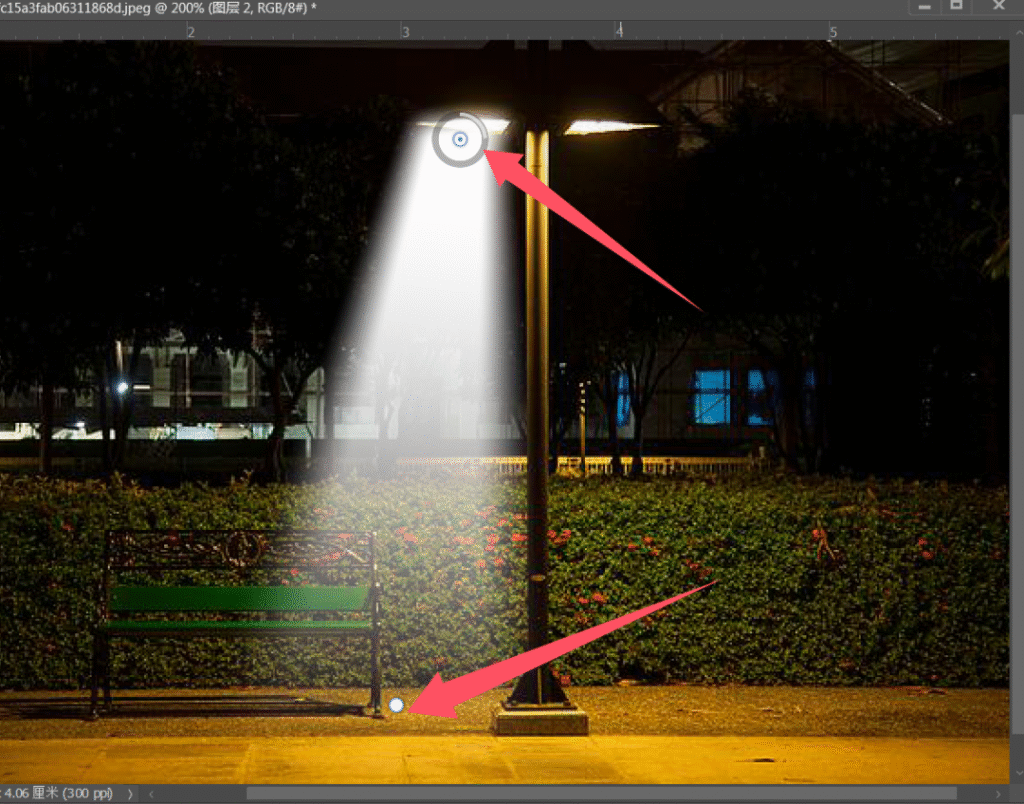Click the gradient end handle beside the bench
Image resolution: width=1024 pixels, height=804 pixels.
396,705
